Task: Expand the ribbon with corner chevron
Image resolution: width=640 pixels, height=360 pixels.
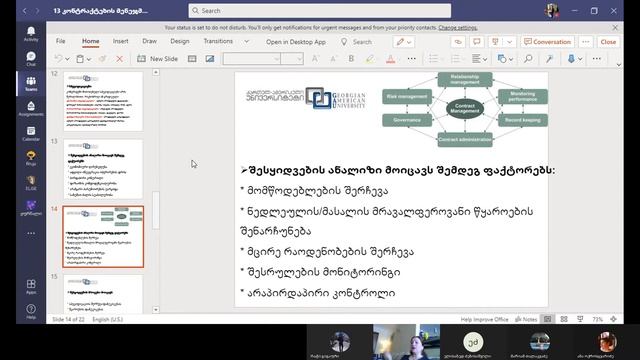Action: tap(618, 64)
